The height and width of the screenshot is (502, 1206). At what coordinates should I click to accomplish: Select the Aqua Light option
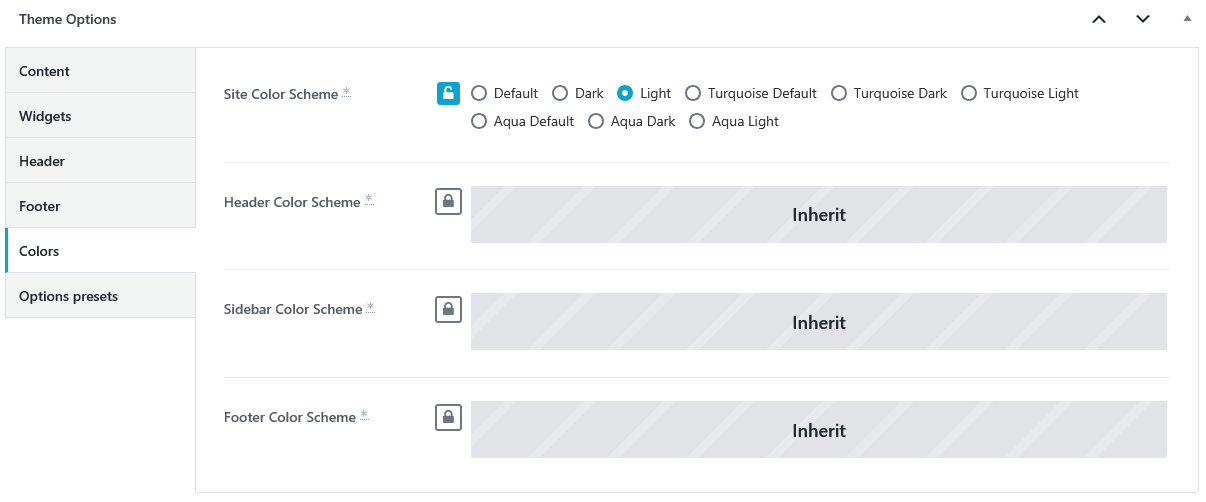(697, 121)
